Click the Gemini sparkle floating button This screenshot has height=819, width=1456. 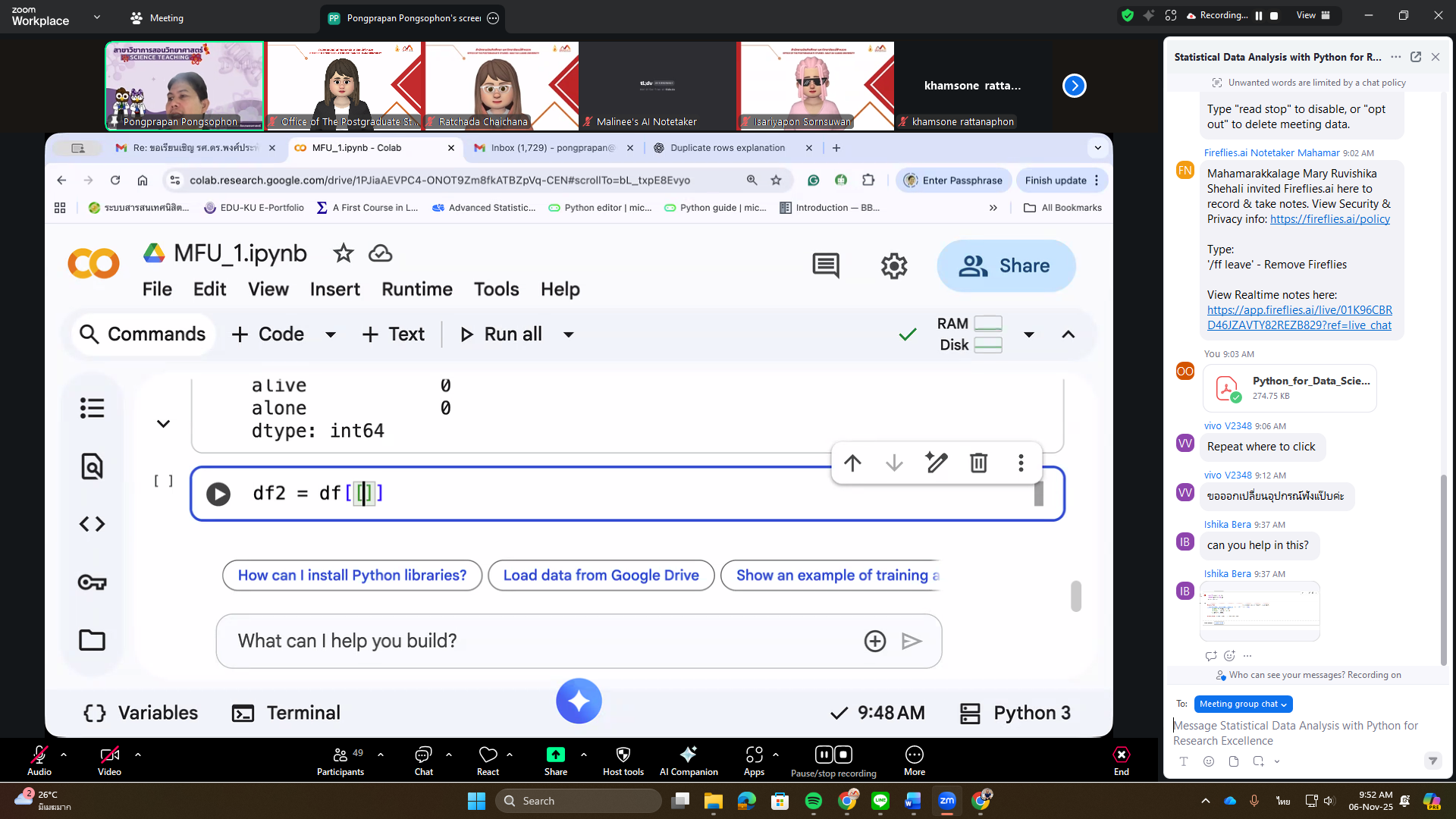(579, 701)
